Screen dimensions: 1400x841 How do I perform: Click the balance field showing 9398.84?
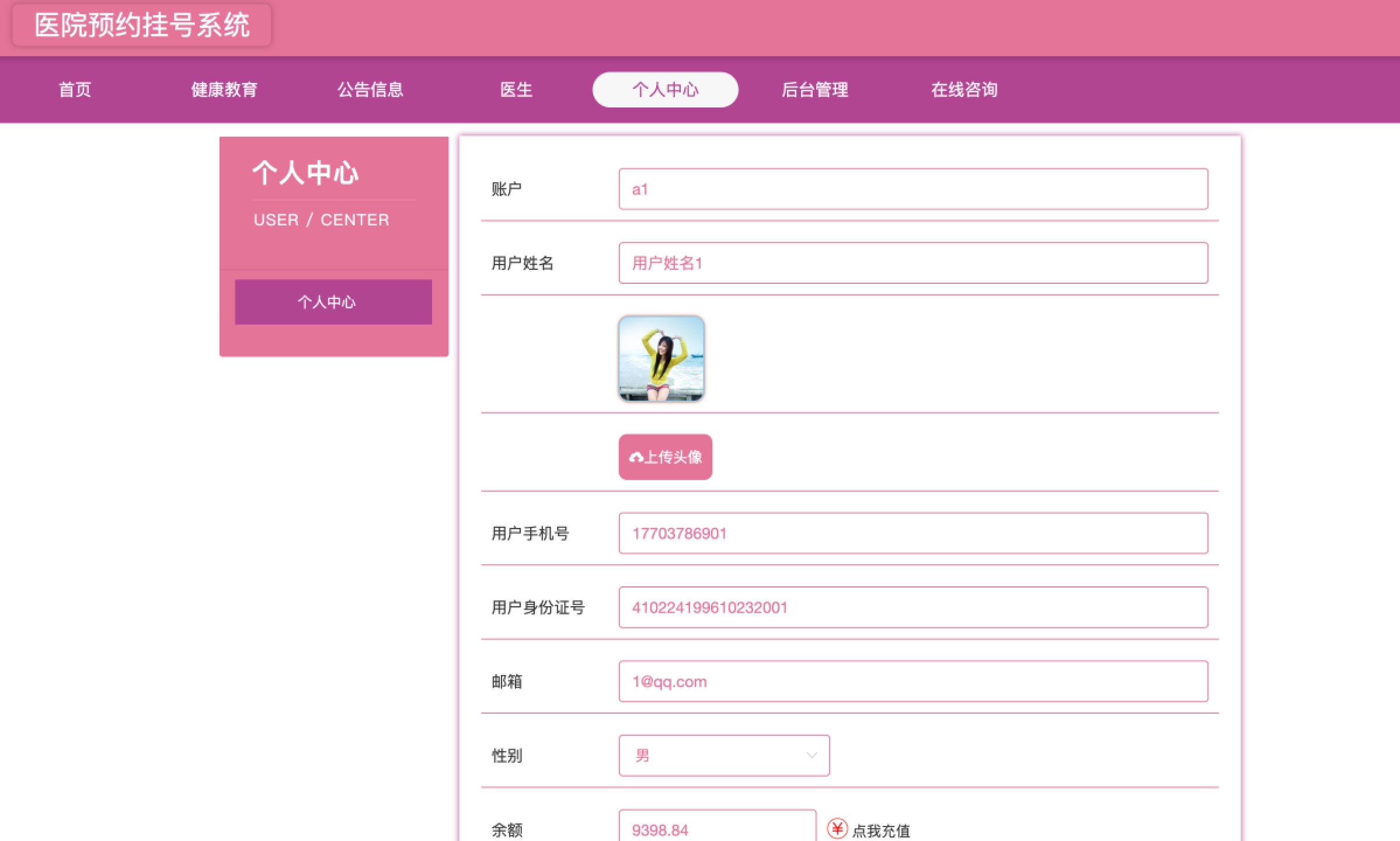point(718,828)
